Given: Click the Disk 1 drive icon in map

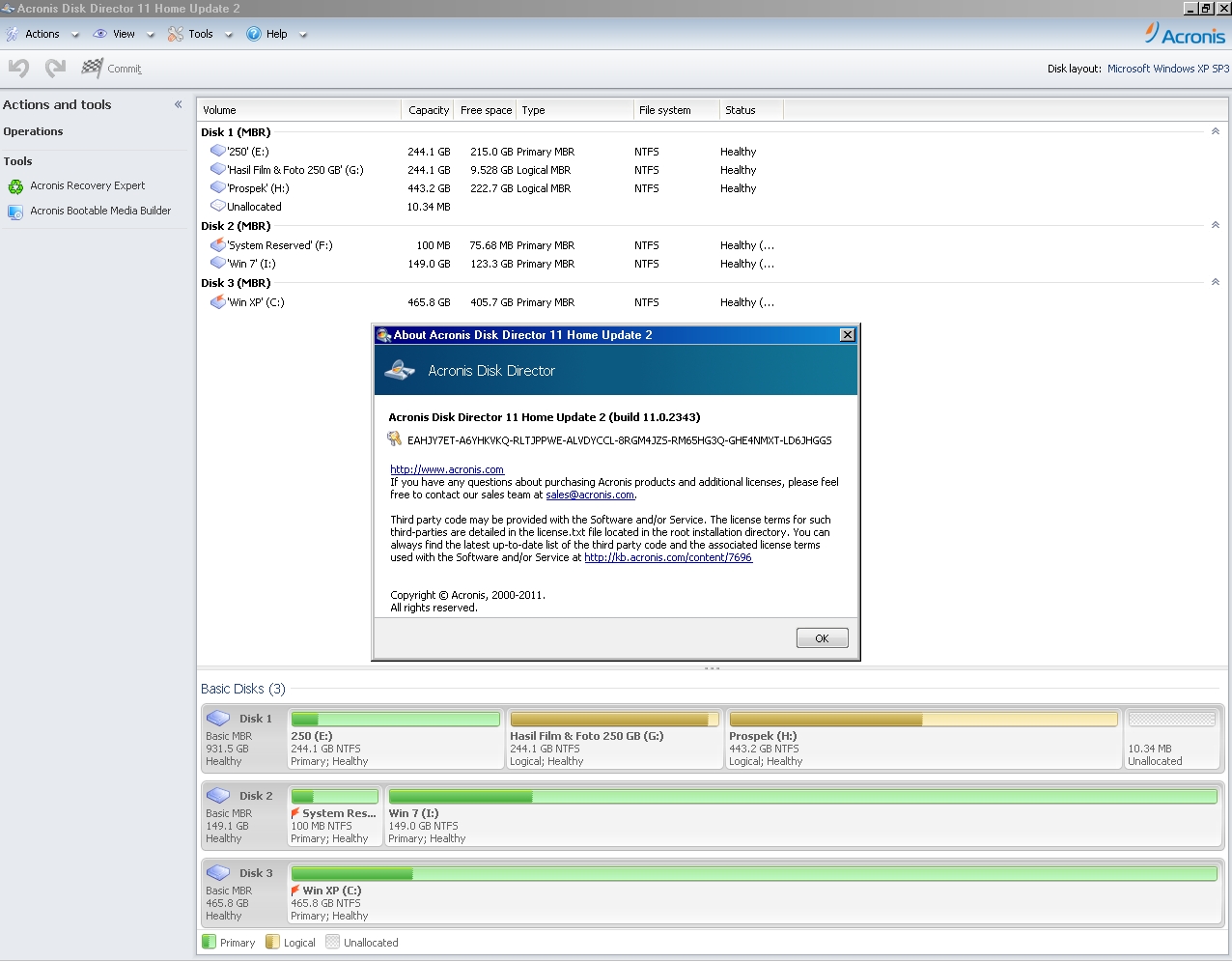Looking at the screenshot, I should (218, 718).
